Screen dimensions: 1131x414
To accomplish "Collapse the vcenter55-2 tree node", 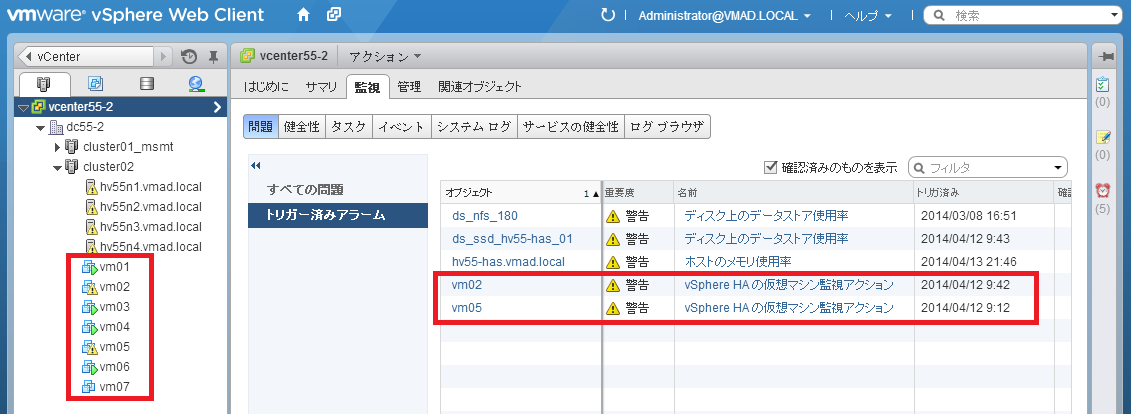I will pyautogui.click(x=23, y=107).
